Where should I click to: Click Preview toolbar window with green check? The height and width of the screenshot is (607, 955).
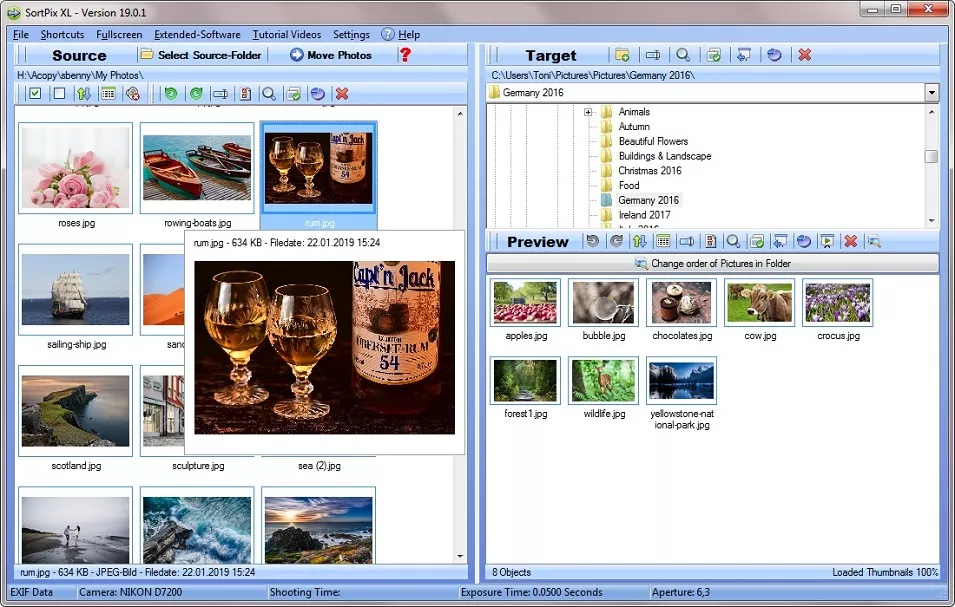click(757, 242)
